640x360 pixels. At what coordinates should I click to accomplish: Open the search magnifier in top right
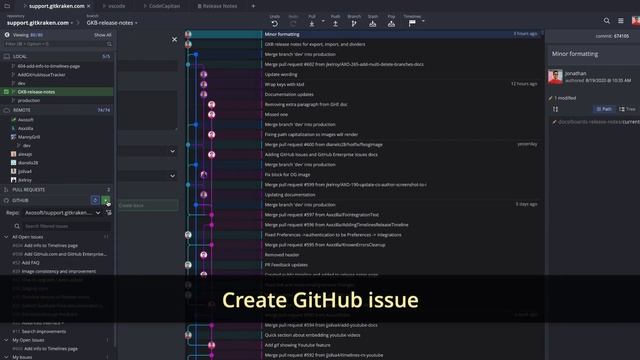pyautogui.click(x=607, y=21)
